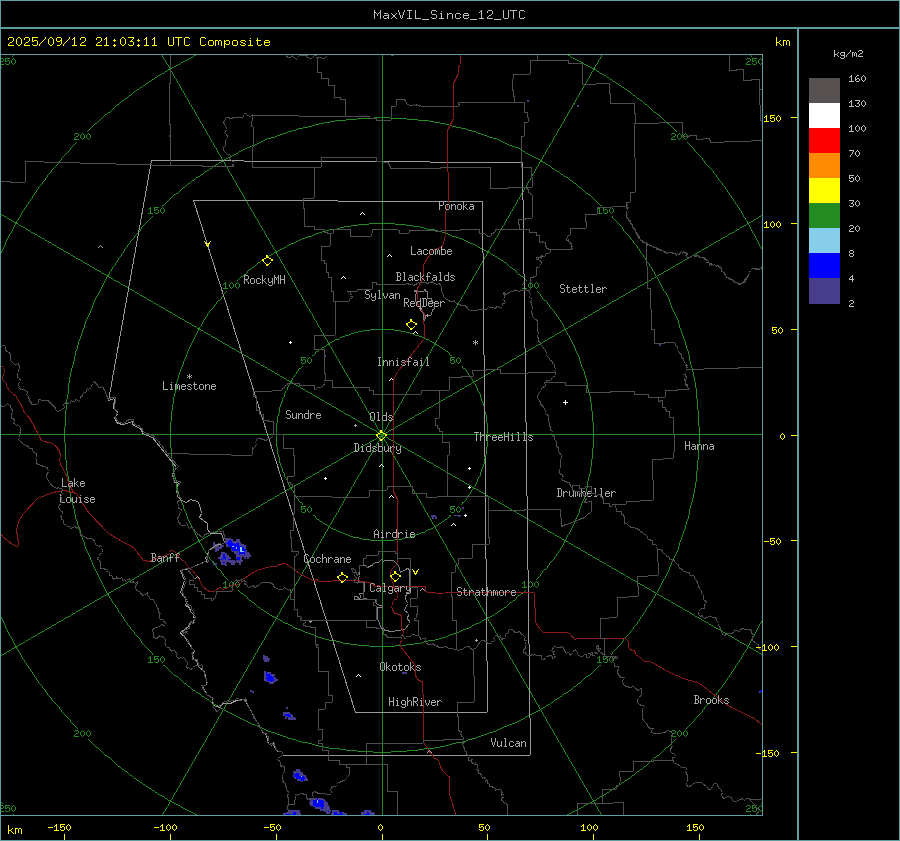Click the Vulcan map label
Viewport: 900px width, 841px height.
pyautogui.click(x=509, y=743)
